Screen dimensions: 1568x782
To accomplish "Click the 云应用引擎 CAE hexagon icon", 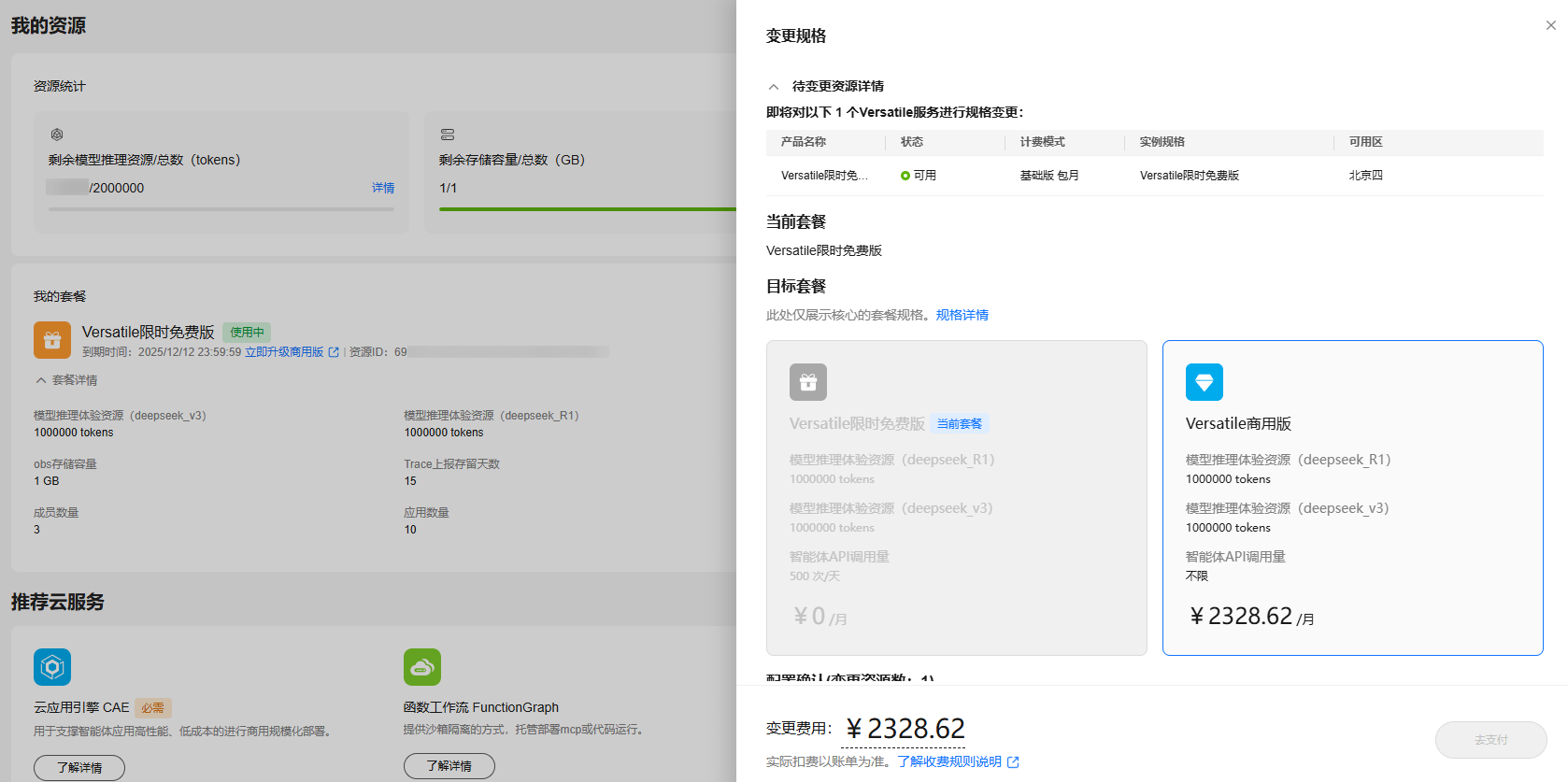I will pos(52,667).
